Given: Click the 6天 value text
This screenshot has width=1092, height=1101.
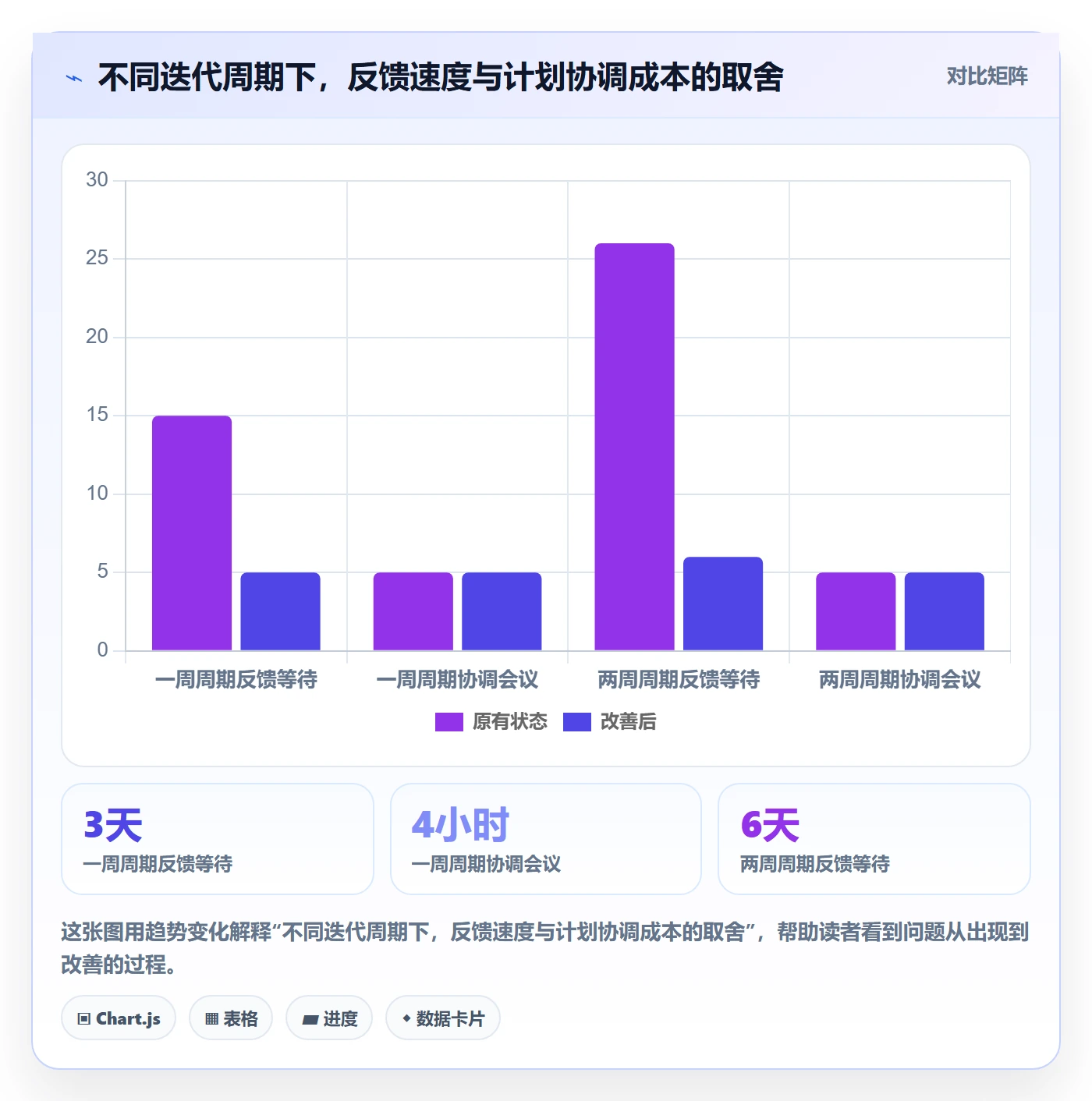Looking at the screenshot, I should 770,825.
